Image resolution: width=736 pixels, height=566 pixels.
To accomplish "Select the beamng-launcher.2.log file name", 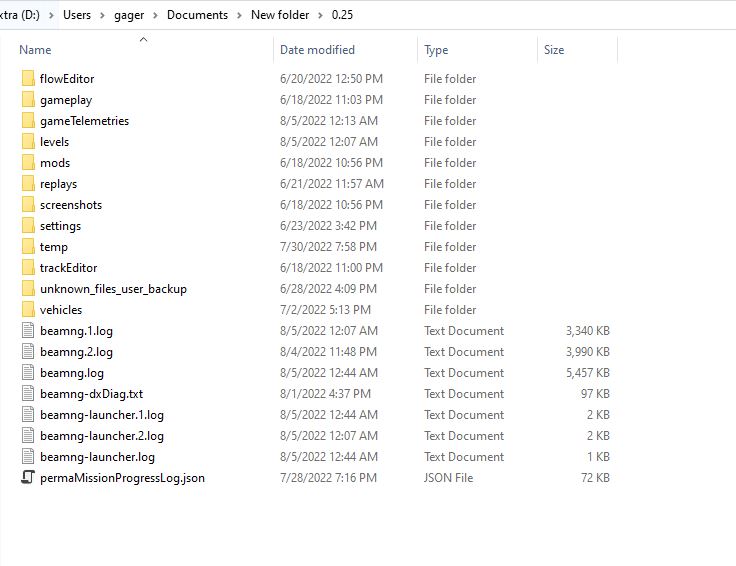I will click(x=102, y=436).
